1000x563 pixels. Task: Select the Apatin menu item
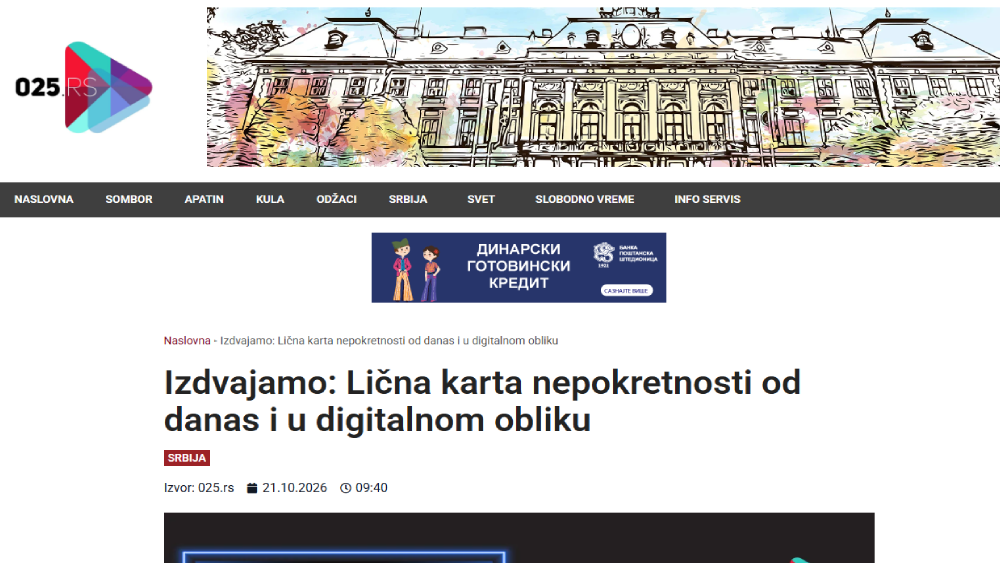204,200
